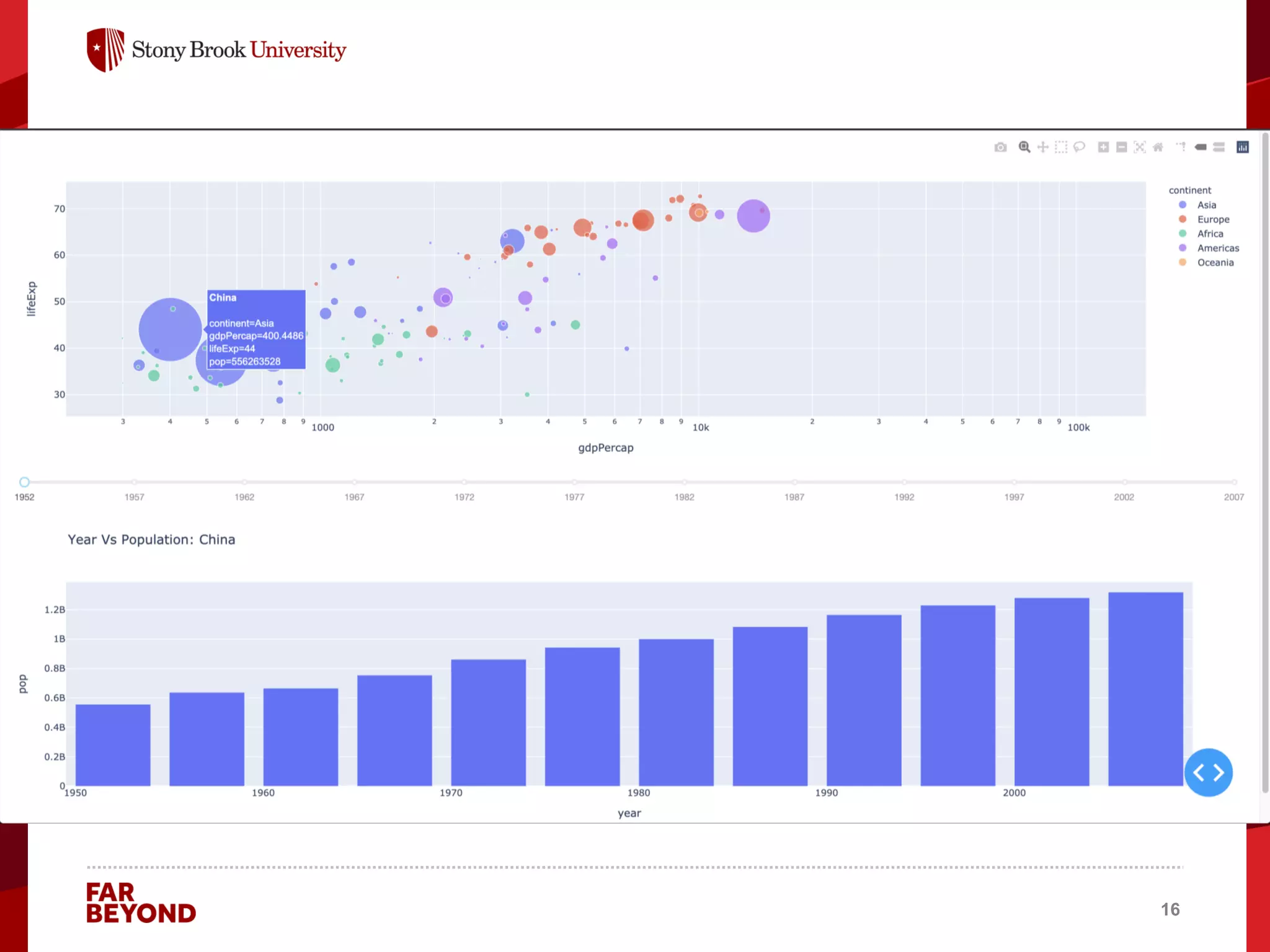Enable show closest data on hover

(1201, 147)
